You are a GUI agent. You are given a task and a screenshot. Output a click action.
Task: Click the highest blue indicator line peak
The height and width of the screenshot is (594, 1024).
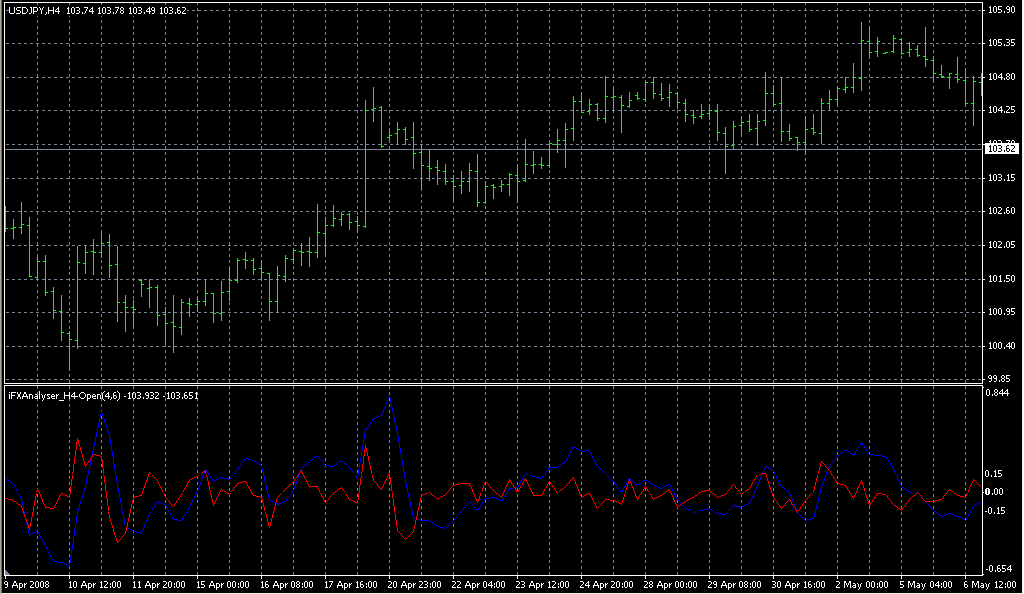389,398
